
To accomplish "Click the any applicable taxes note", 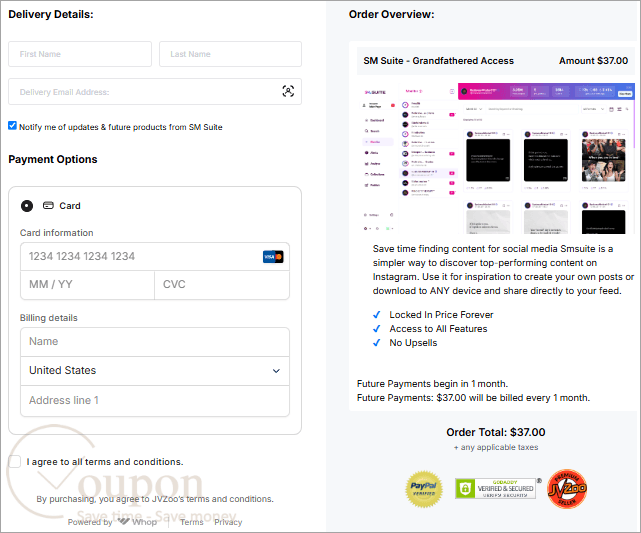I will (495, 447).
